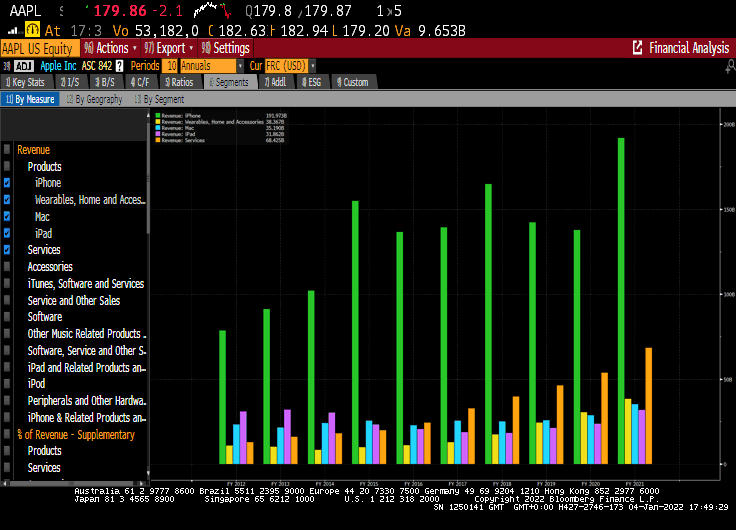Open the Export dropdown menu
The height and width of the screenshot is (530, 736).
click(x=170, y=48)
